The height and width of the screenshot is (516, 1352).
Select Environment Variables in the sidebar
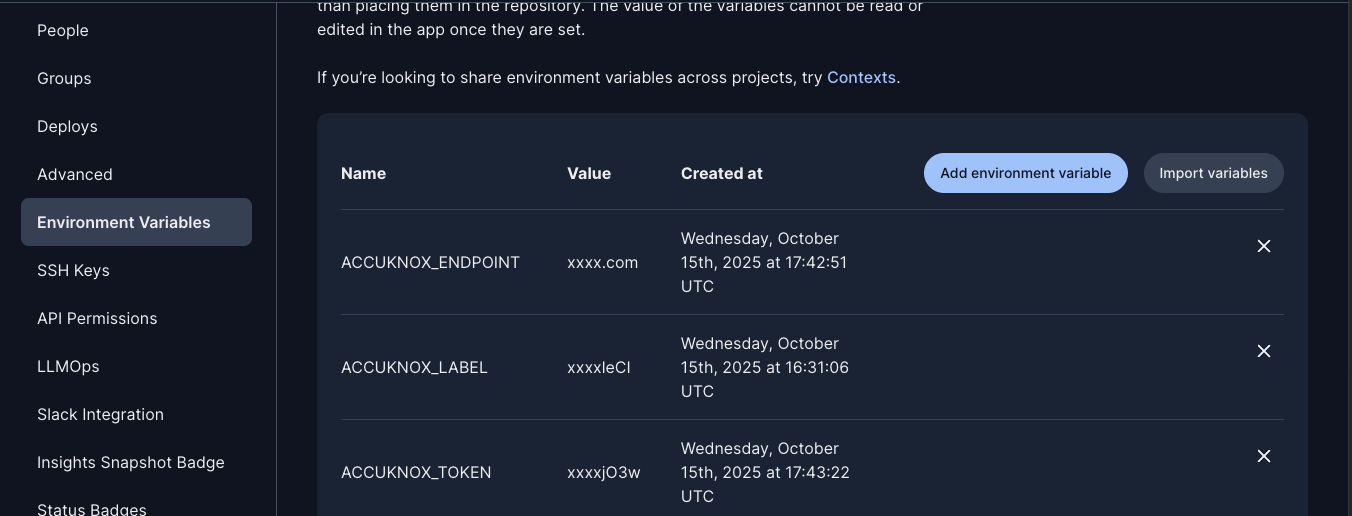tap(124, 222)
